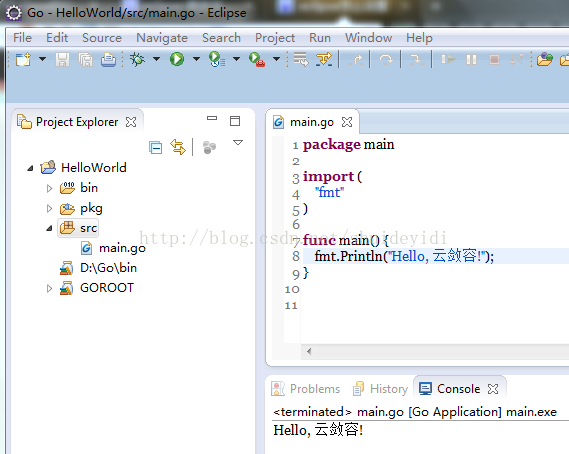Open the Source menu
Viewport: 569px width, 454px height.
(102, 38)
